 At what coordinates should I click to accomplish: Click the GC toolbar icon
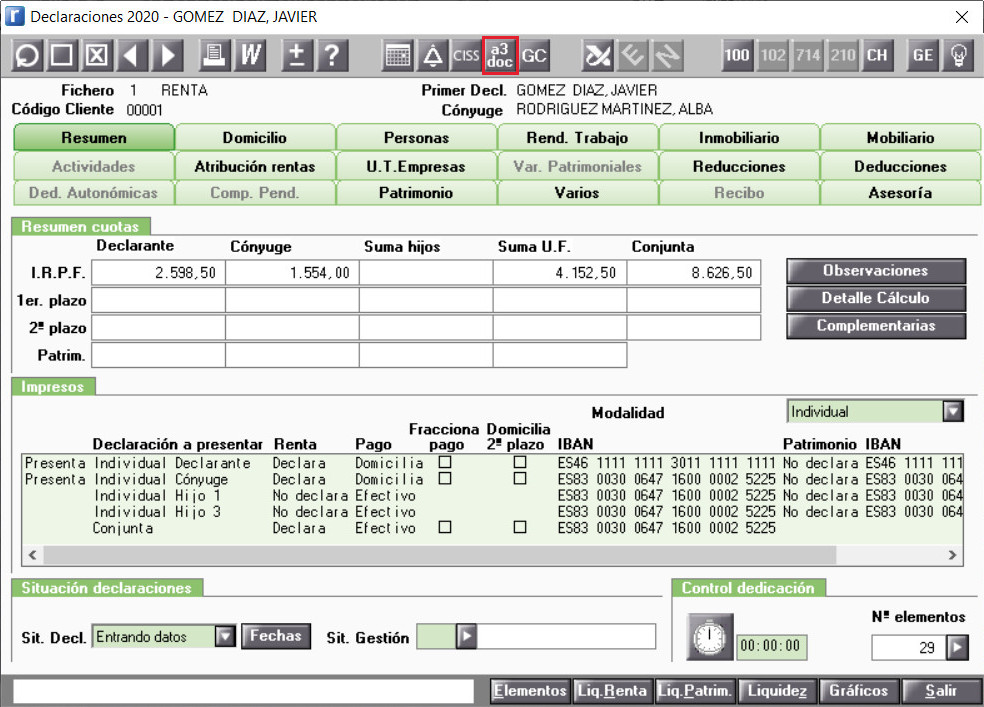[535, 55]
